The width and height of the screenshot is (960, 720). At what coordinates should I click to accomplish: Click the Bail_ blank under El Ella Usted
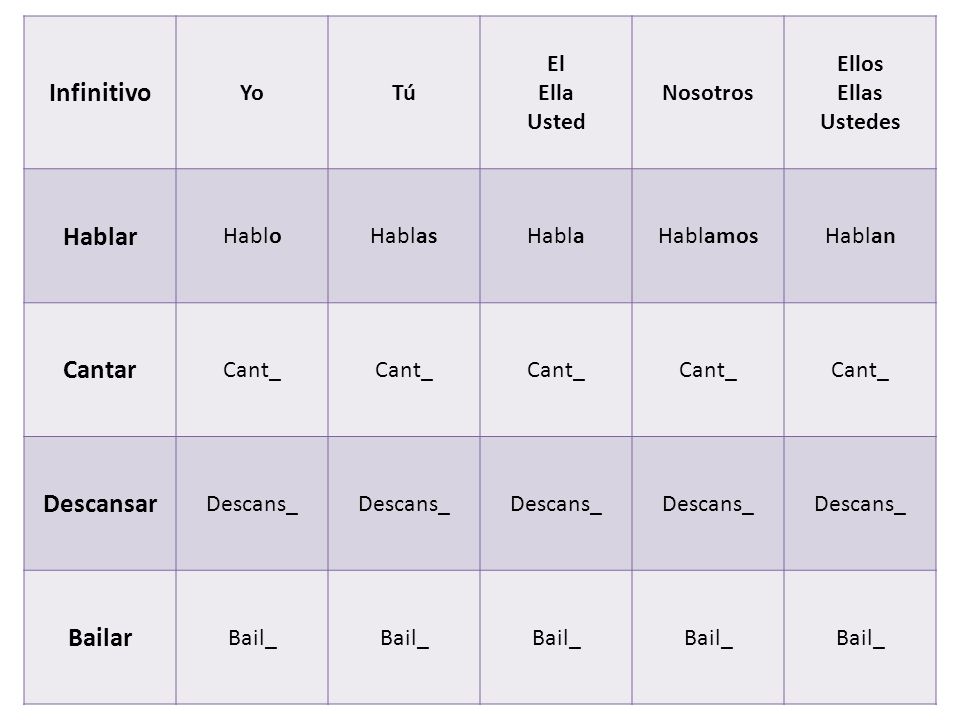tap(556, 637)
